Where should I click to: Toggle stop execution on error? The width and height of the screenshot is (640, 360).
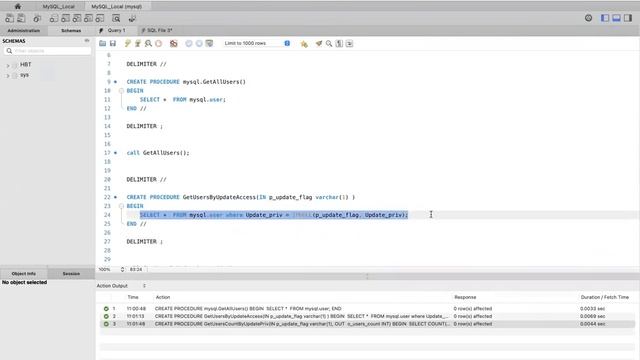(173, 43)
